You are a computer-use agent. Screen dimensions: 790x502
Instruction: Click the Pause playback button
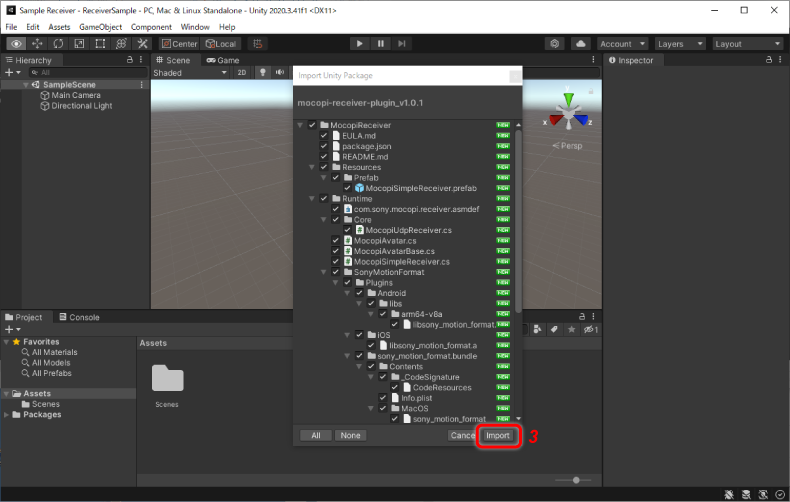pos(380,44)
